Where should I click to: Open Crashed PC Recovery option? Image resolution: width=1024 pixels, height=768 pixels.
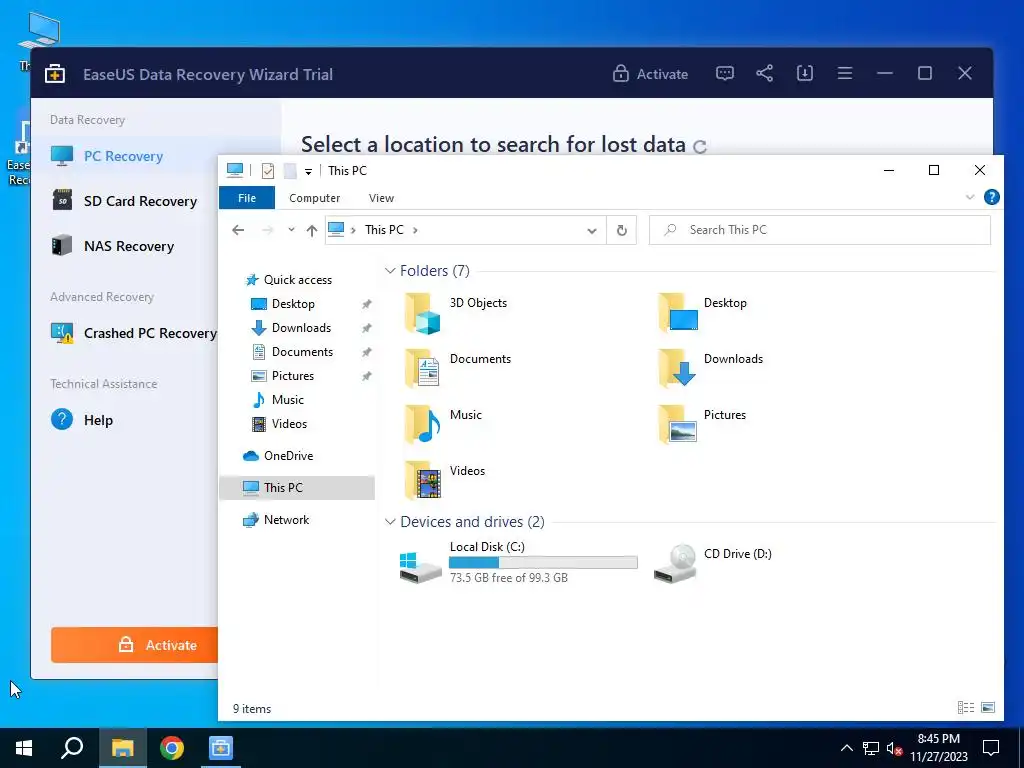click(x=134, y=333)
